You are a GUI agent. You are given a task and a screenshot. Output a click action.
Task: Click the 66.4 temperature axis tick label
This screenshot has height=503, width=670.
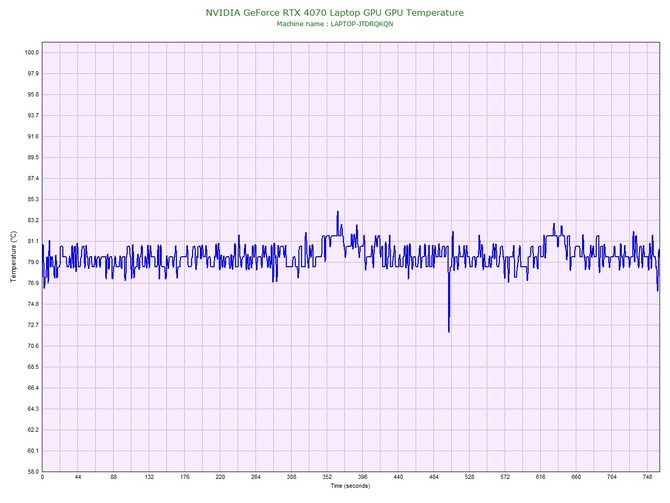[32, 387]
